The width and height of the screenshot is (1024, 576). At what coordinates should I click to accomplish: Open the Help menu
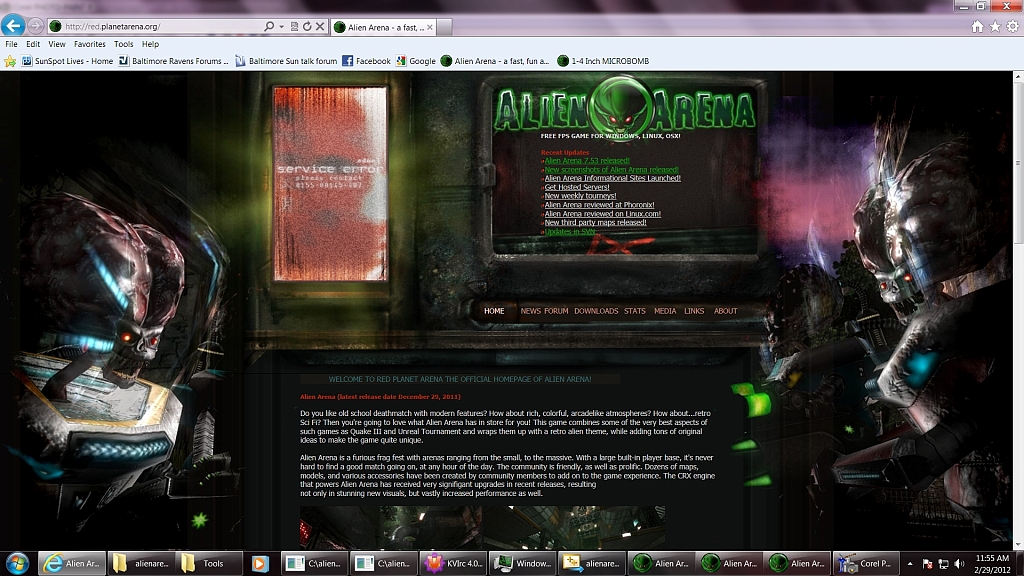[x=150, y=44]
